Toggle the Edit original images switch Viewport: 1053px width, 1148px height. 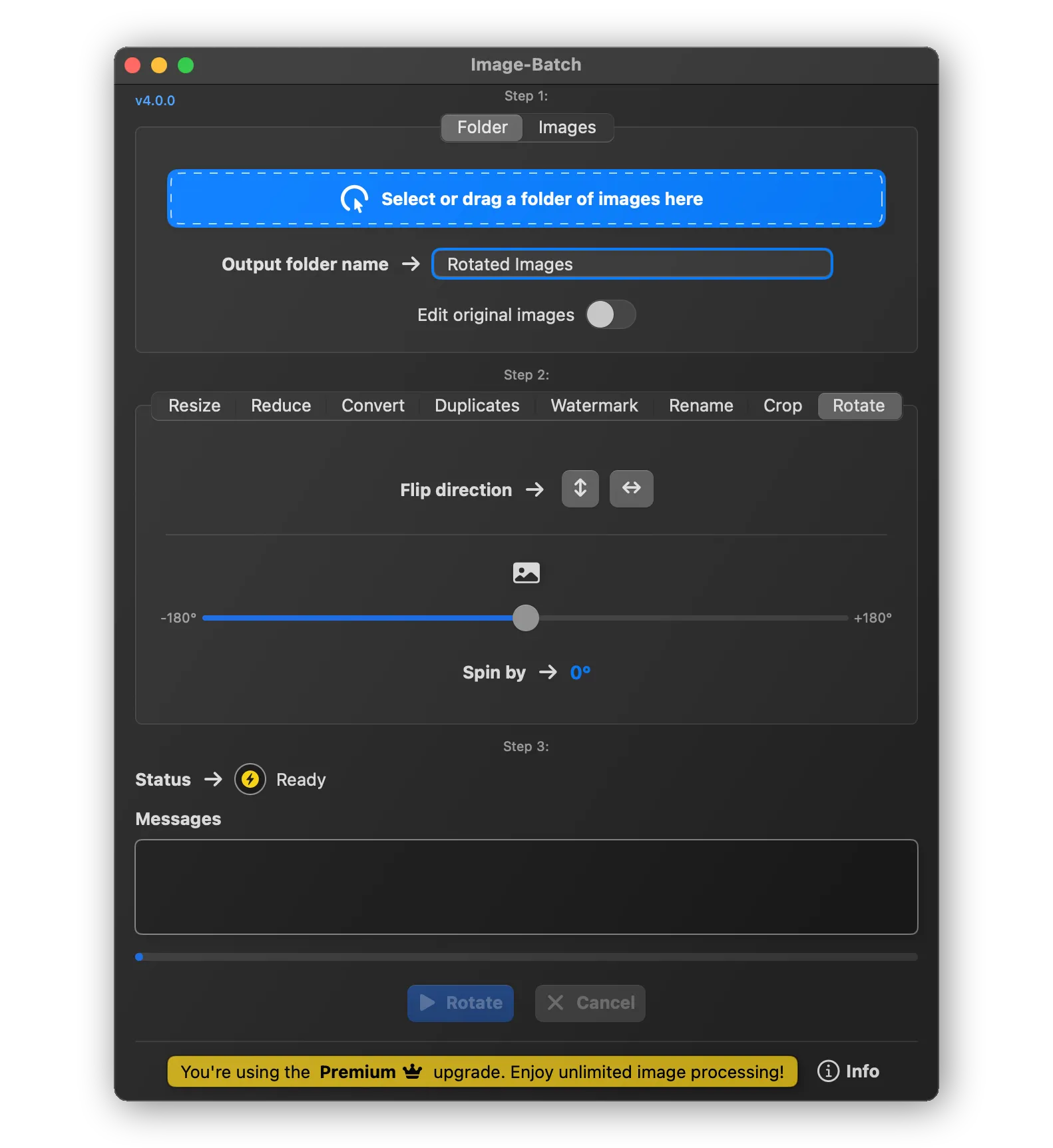tap(610, 314)
